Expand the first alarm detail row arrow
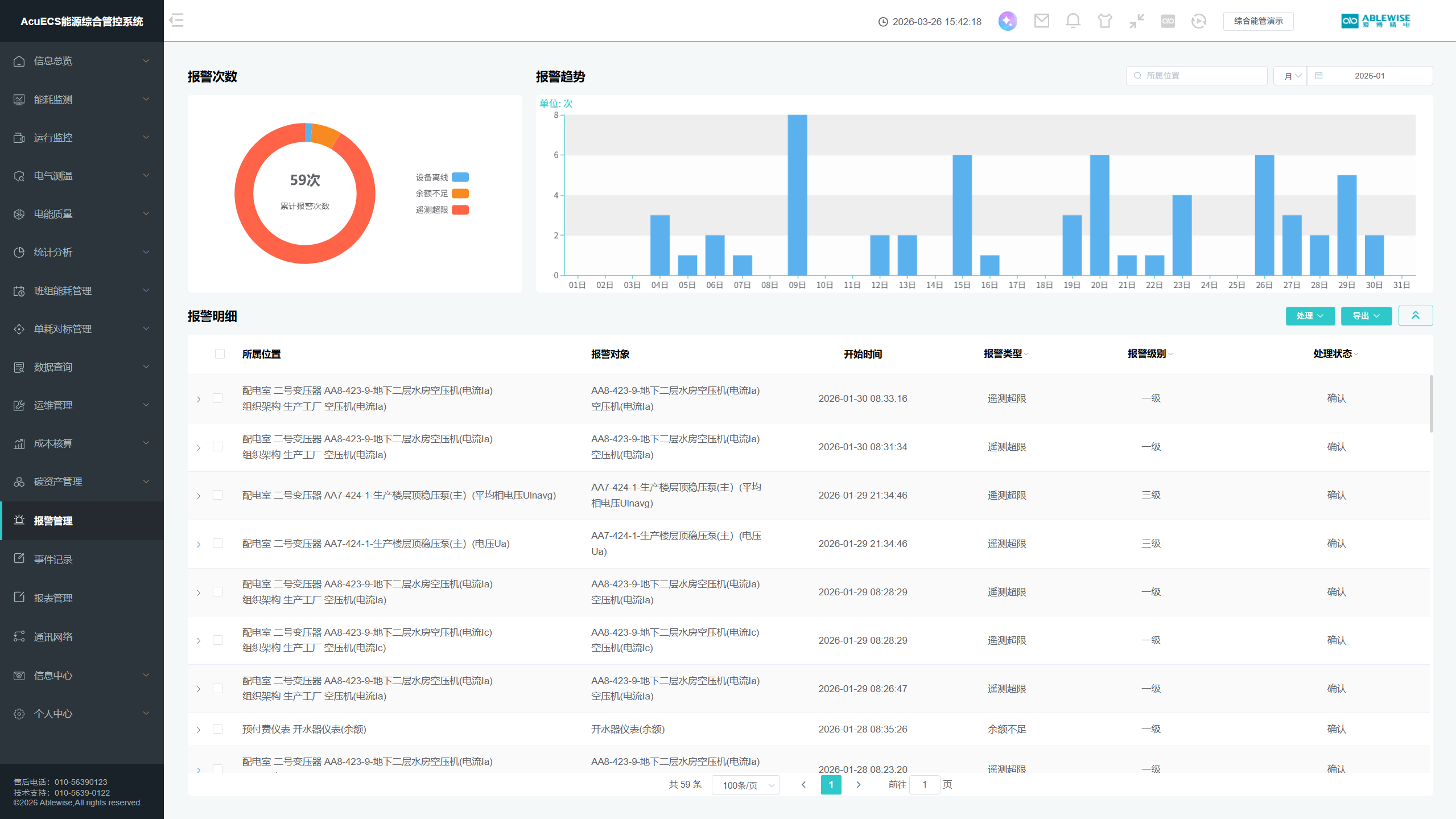 coord(199,399)
